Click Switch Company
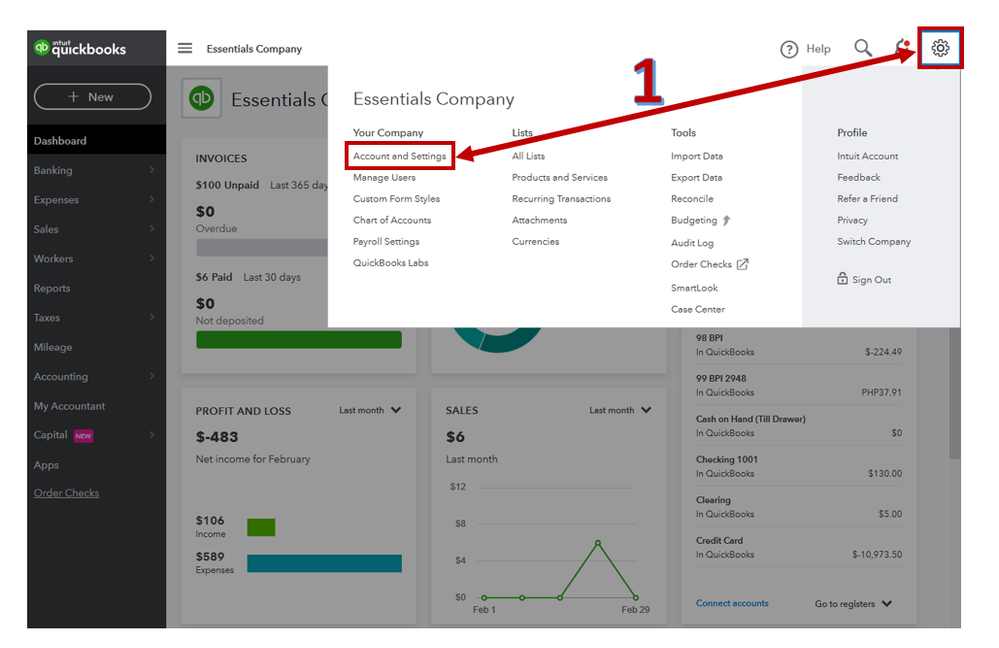Image resolution: width=999 pixels, height=648 pixels. [x=873, y=241]
